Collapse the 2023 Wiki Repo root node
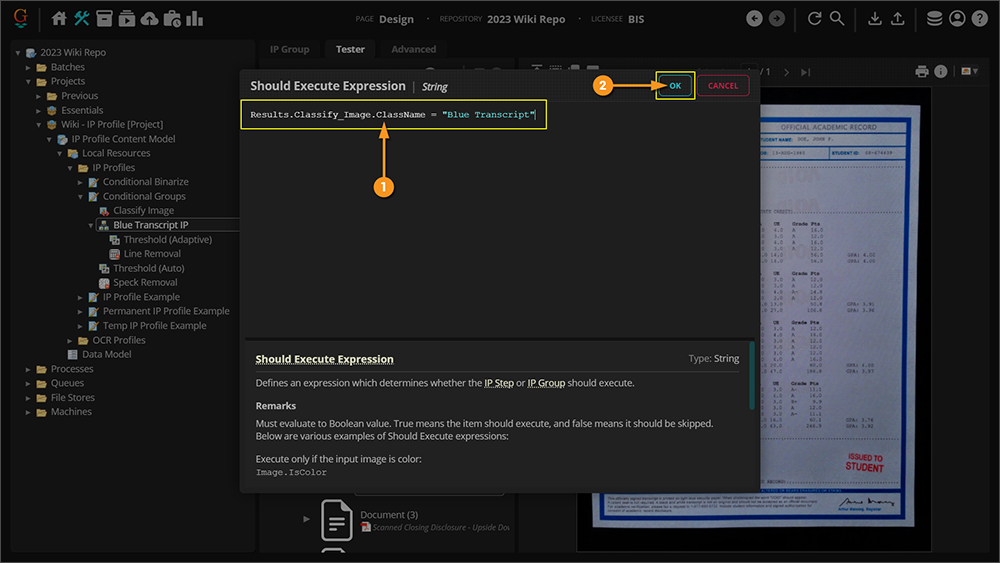The image size is (1000, 563). (18, 53)
